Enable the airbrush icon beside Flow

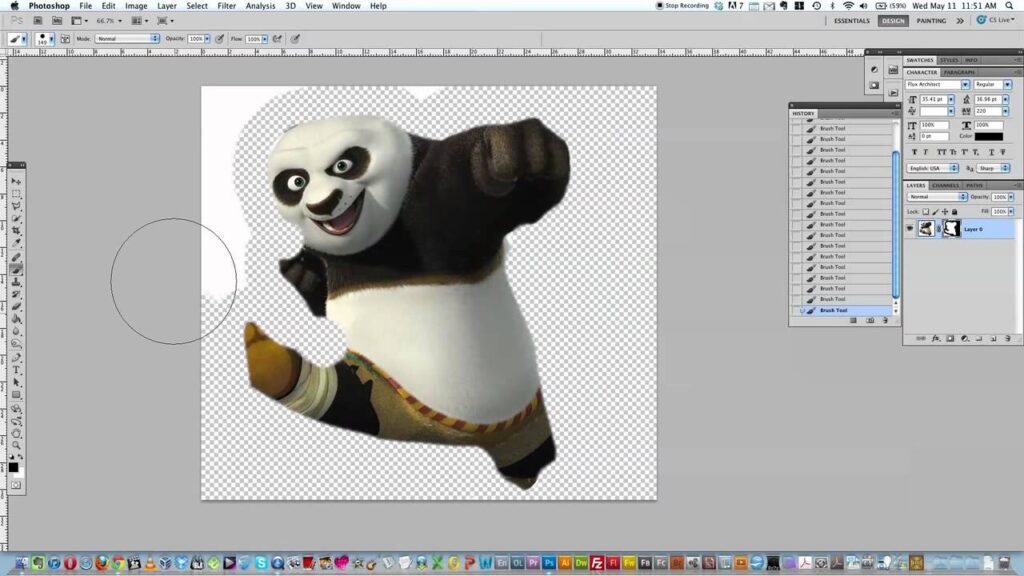[x=276, y=39]
